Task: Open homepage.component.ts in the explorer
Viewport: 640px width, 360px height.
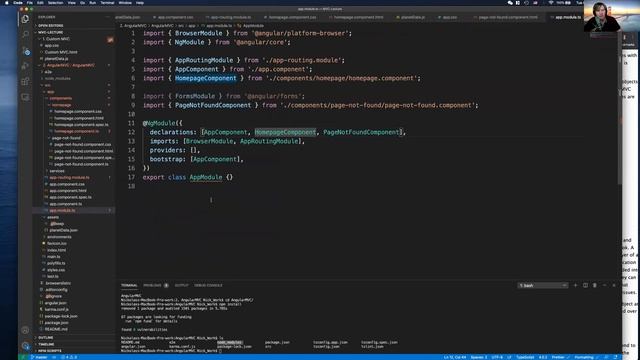Action: pos(77,131)
